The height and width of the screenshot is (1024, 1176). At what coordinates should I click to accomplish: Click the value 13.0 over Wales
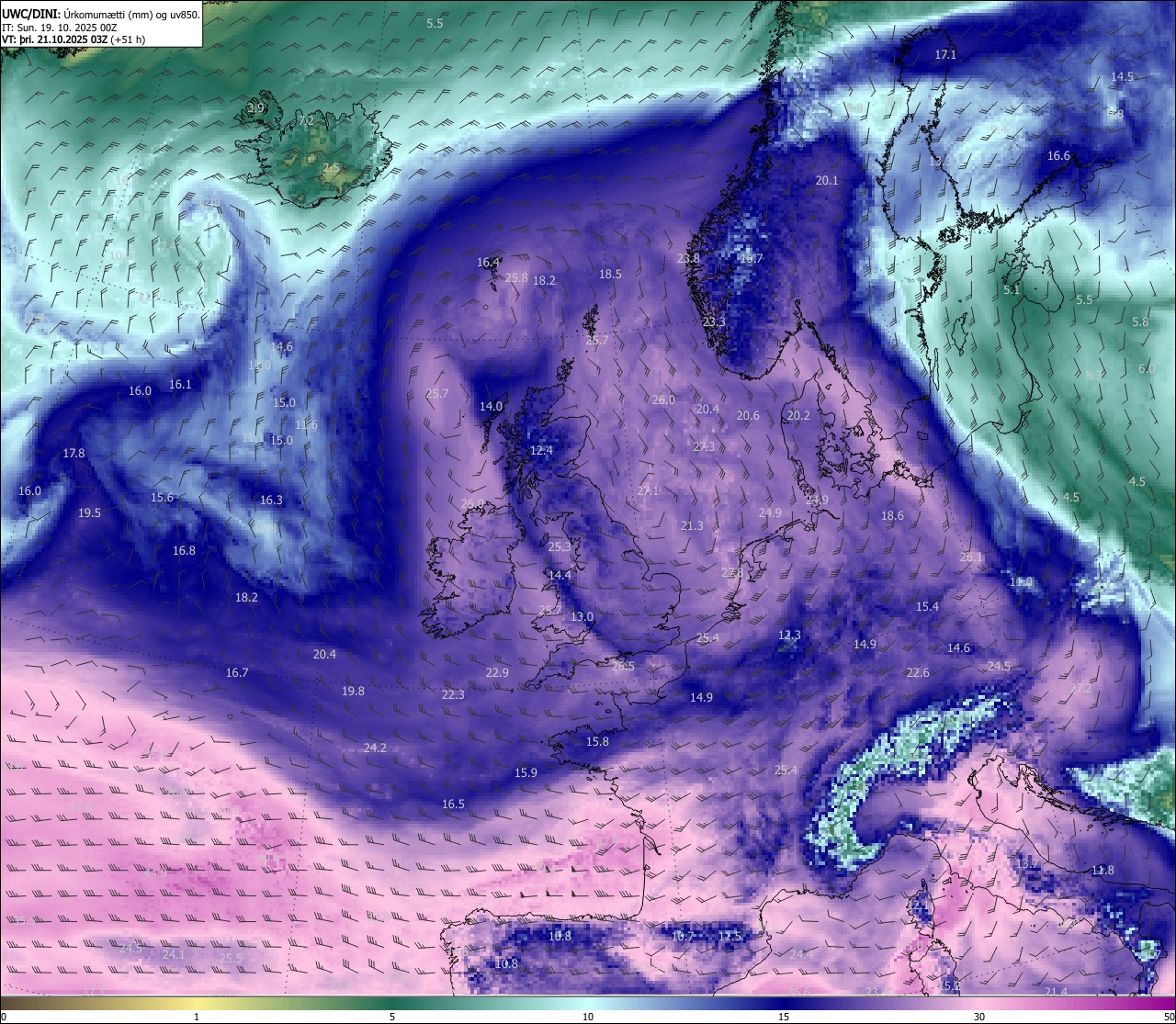coord(582,617)
